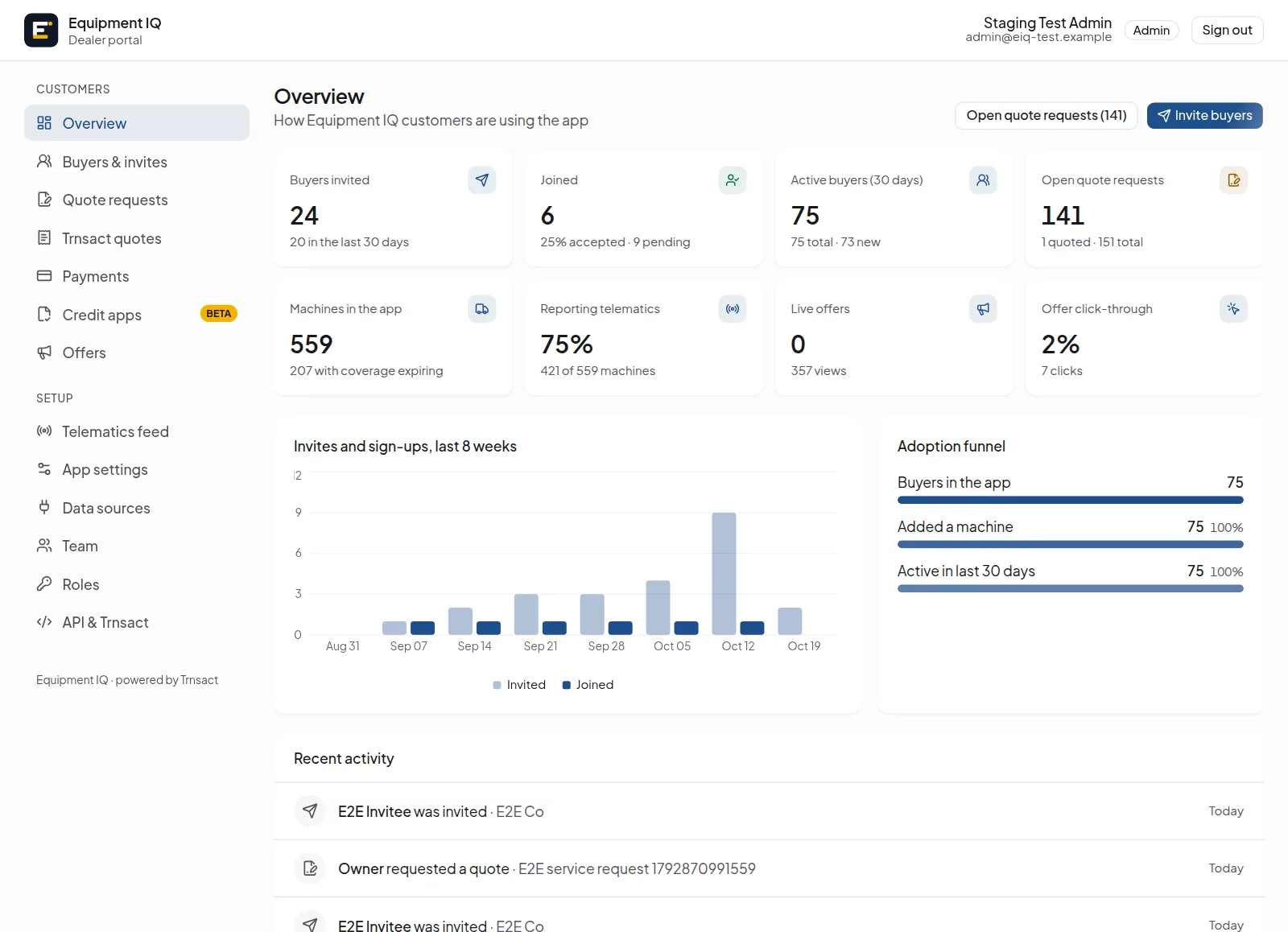The height and width of the screenshot is (932, 1288).
Task: Click the user-check icon in Joined card
Action: [x=733, y=180]
